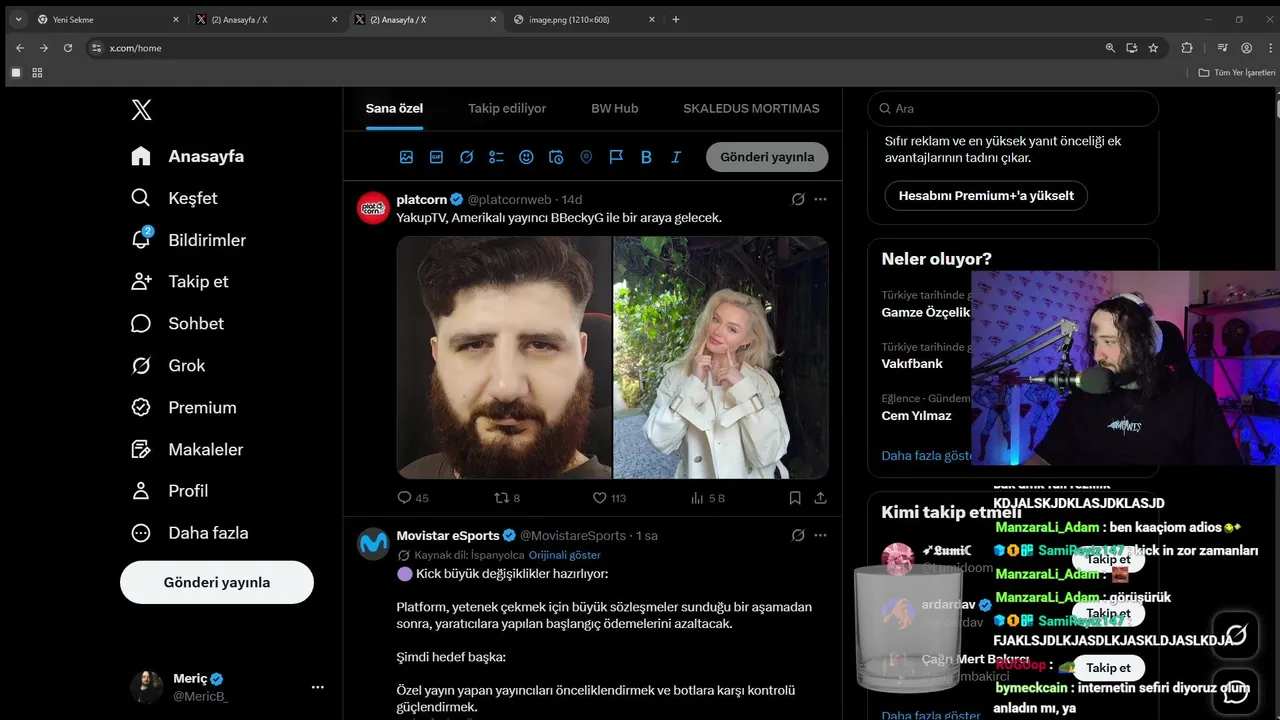1280x720 pixels.
Task: Open Makaleler articles
Action: (187, 450)
